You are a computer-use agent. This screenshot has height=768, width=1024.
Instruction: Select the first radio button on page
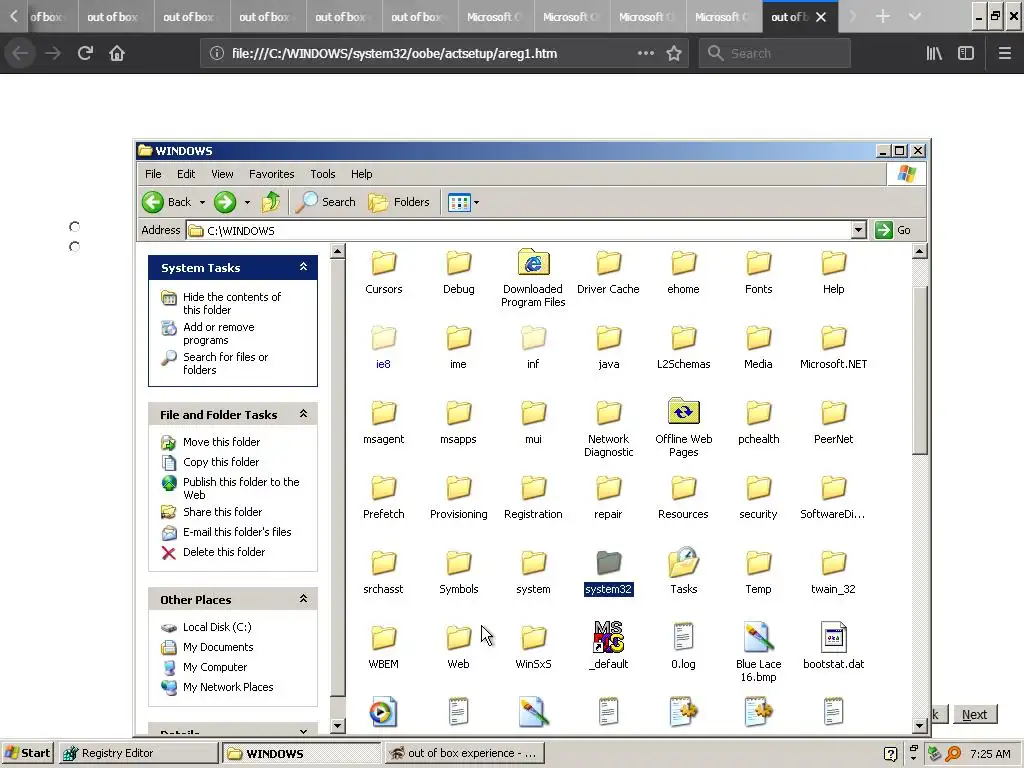pos(74,227)
